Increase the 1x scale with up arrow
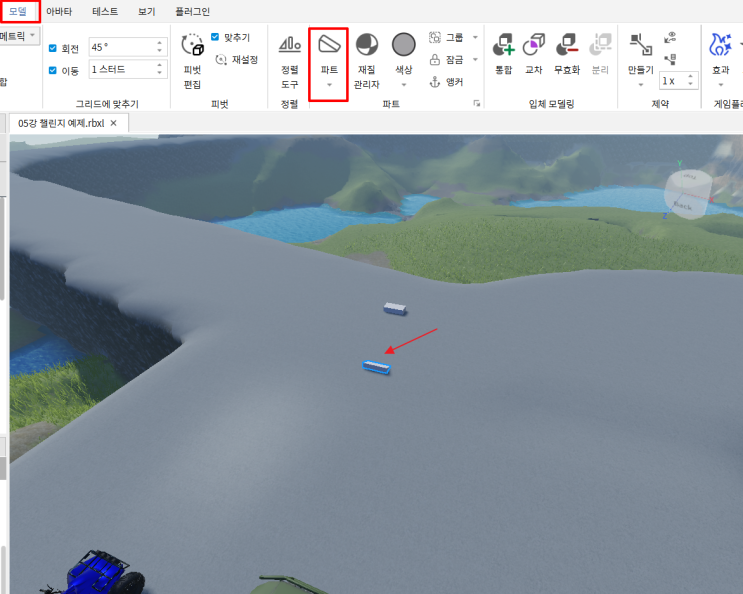The height and width of the screenshot is (594, 743). [x=690, y=77]
